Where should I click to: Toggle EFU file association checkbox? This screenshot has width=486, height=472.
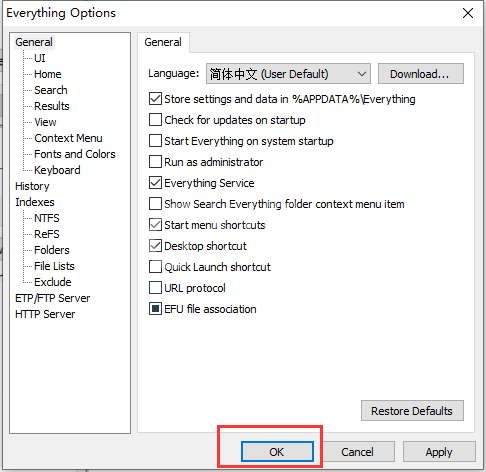click(155, 309)
